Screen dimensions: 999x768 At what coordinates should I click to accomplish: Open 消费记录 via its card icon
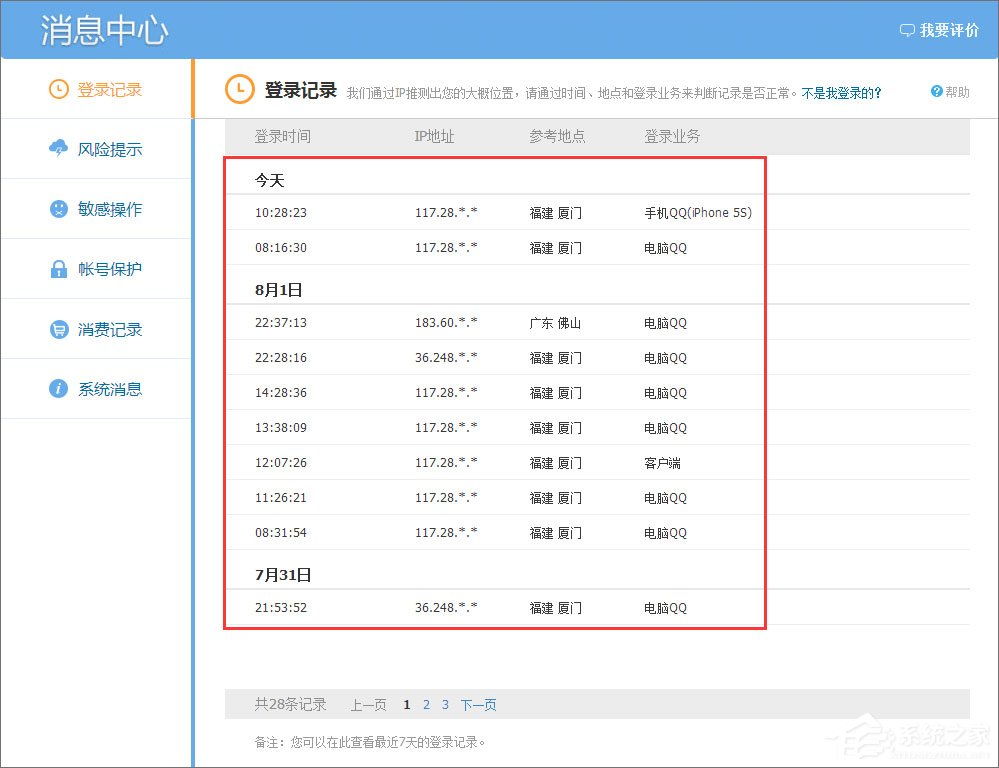[x=60, y=329]
